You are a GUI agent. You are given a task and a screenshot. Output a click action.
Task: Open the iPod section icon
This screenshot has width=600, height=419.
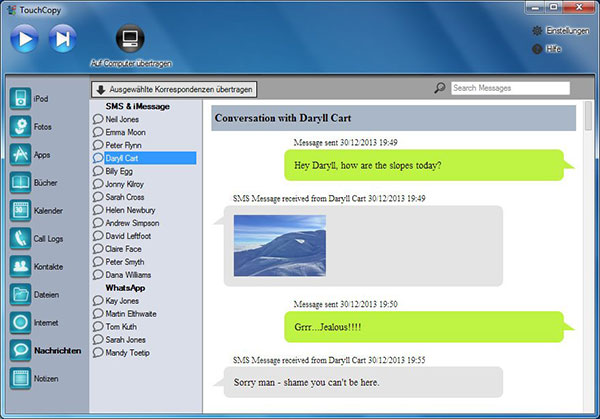coord(21,98)
